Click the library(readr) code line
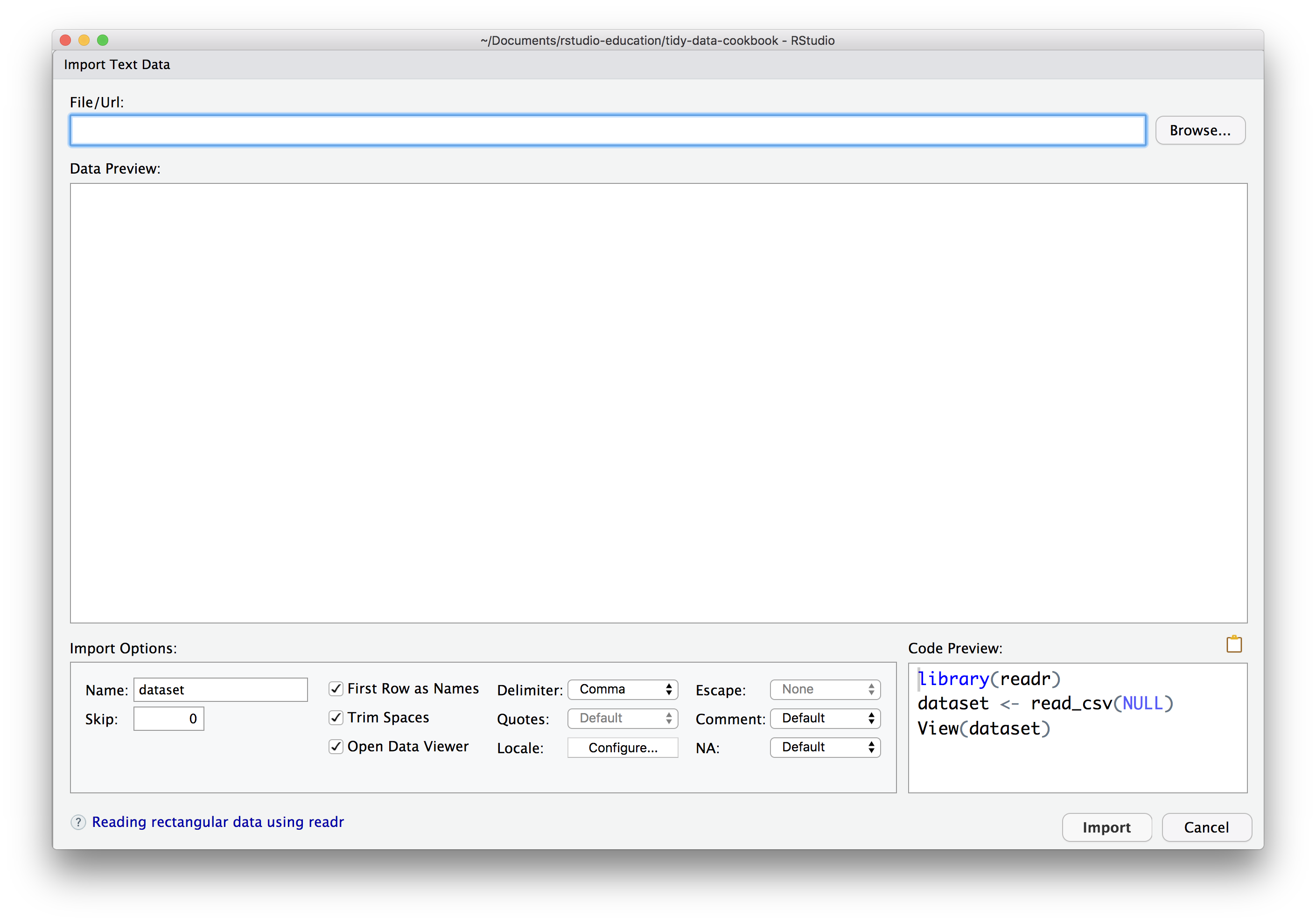Viewport: 1316px width, 924px height. point(989,679)
